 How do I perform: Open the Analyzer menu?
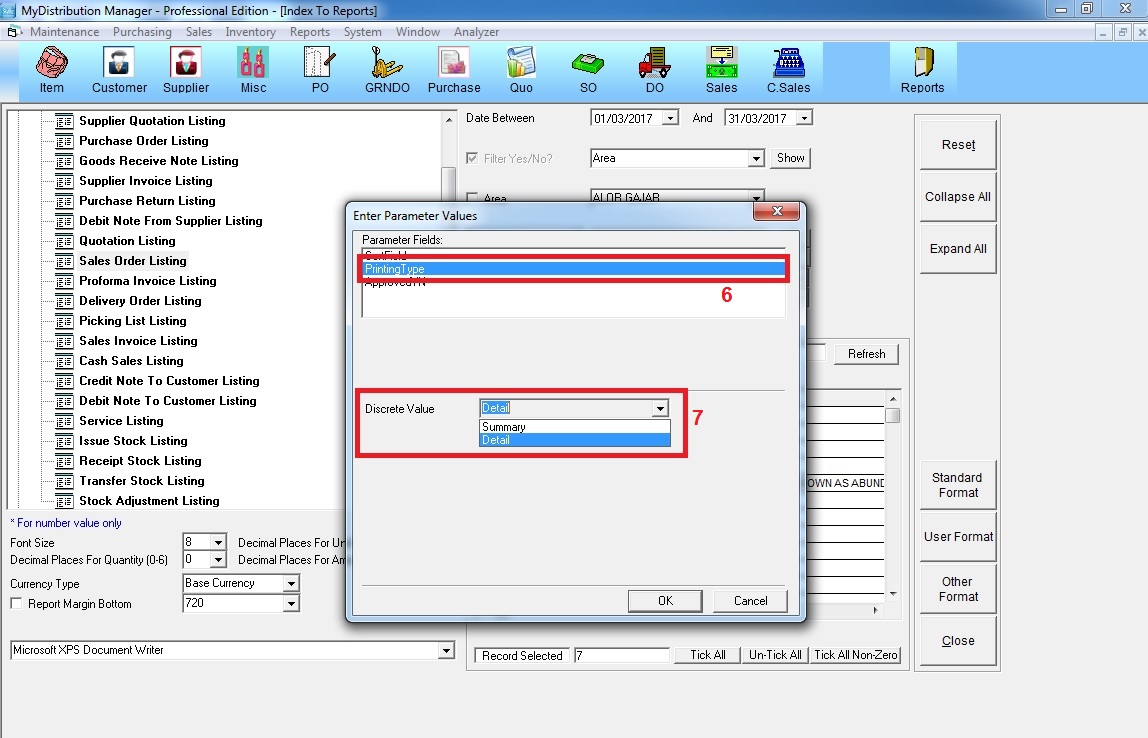click(476, 32)
